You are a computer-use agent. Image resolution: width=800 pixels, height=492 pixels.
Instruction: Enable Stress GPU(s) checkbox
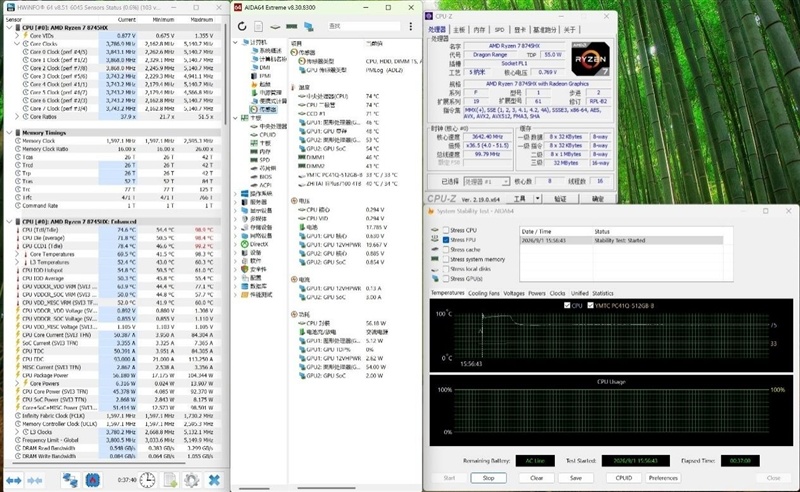pyautogui.click(x=446, y=279)
